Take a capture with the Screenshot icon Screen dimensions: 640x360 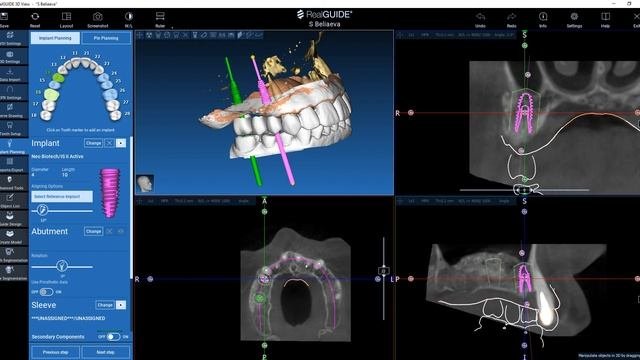98,16
